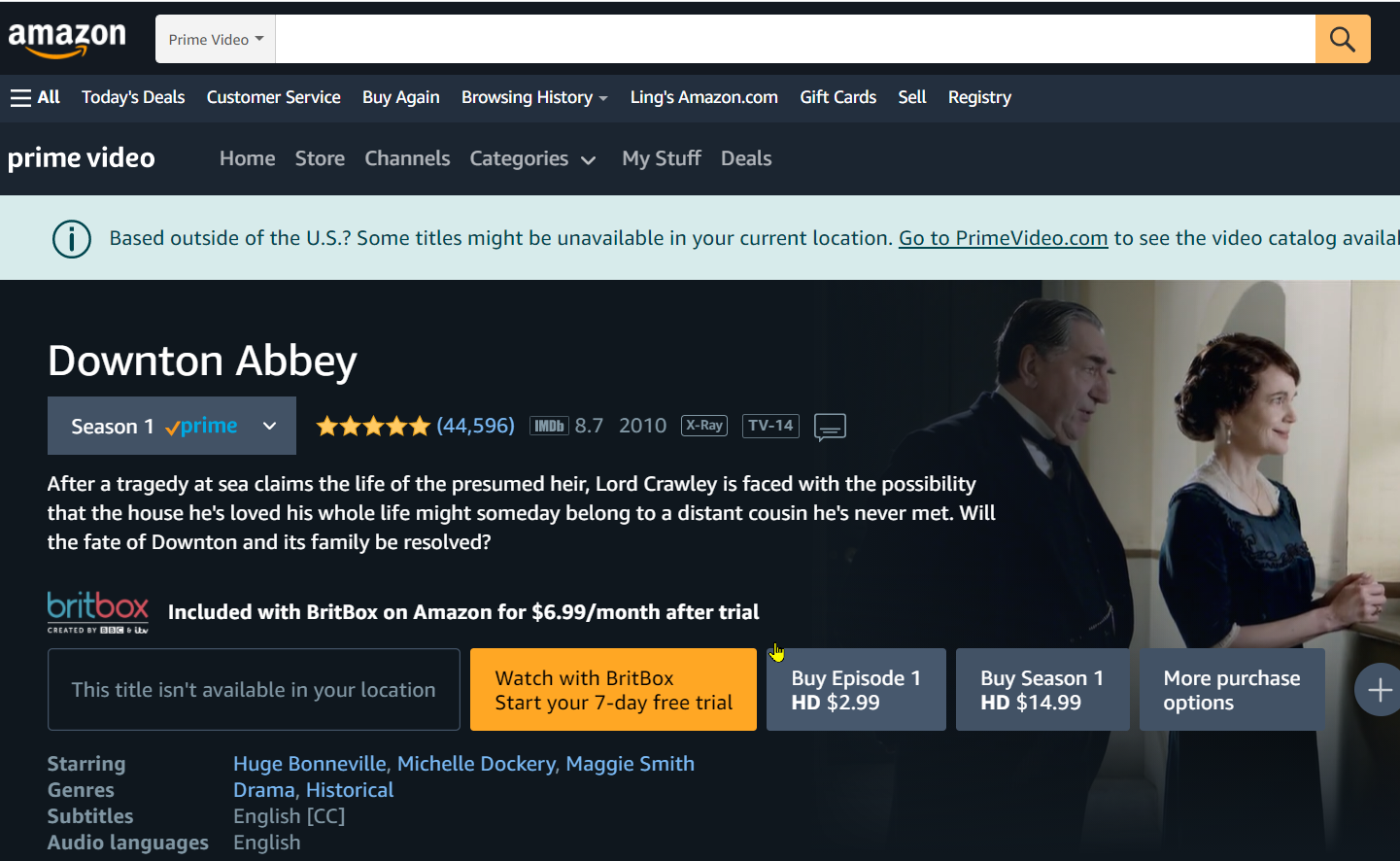
Task: Click the info circle icon in banner
Action: (72, 239)
